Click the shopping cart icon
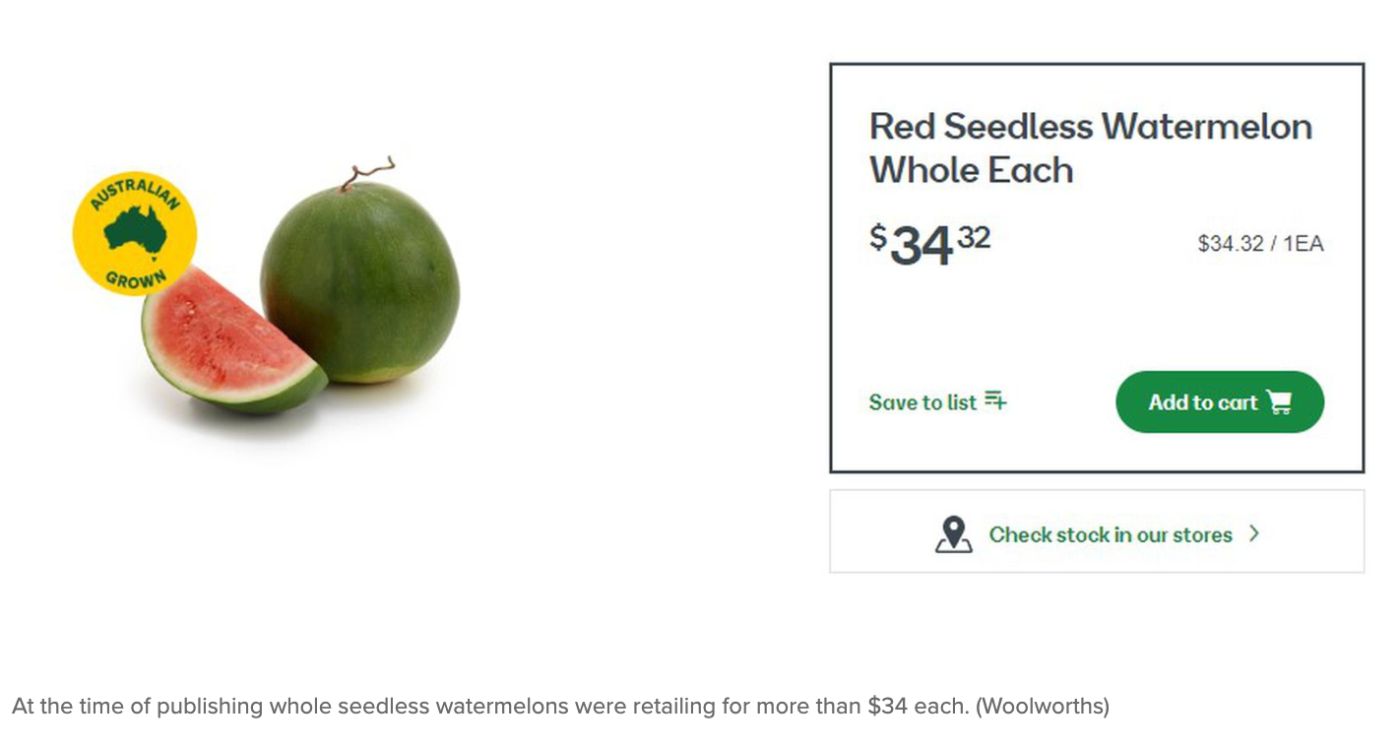The width and height of the screenshot is (1400, 732). [1279, 402]
